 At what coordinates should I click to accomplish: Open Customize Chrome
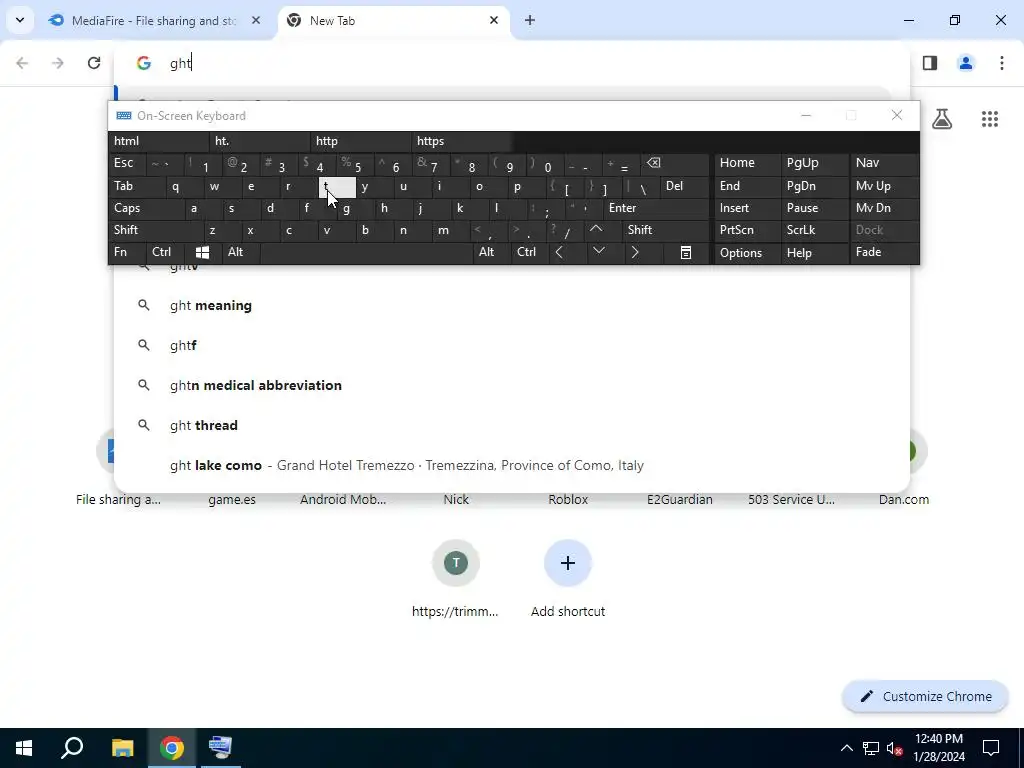(x=925, y=697)
